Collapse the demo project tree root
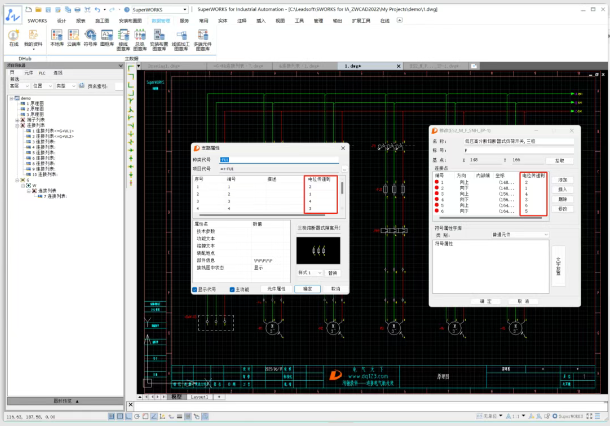This screenshot has height=426, width=610. coord(12,98)
